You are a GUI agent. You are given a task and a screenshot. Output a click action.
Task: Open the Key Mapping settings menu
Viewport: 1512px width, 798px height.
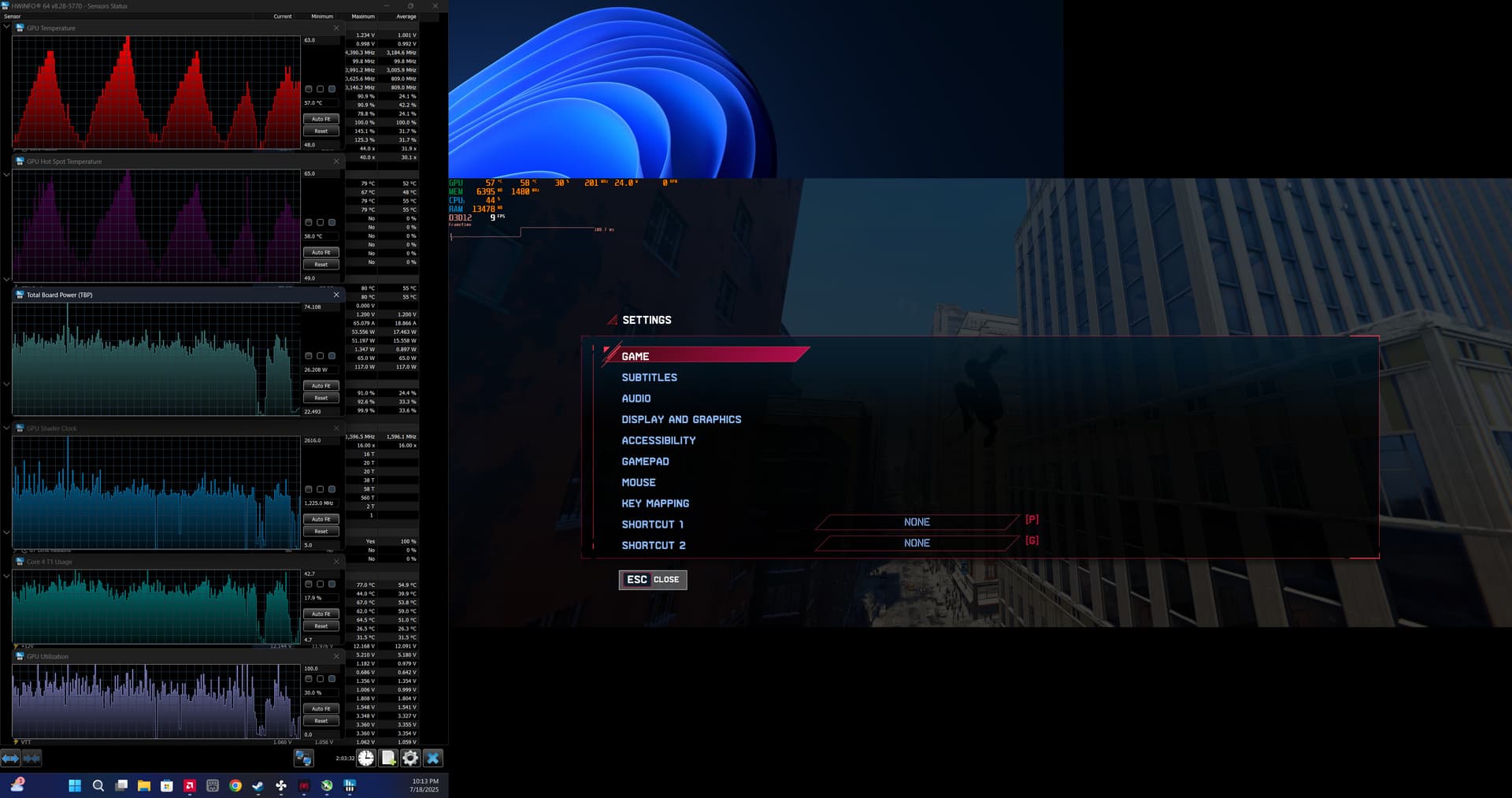click(x=655, y=503)
